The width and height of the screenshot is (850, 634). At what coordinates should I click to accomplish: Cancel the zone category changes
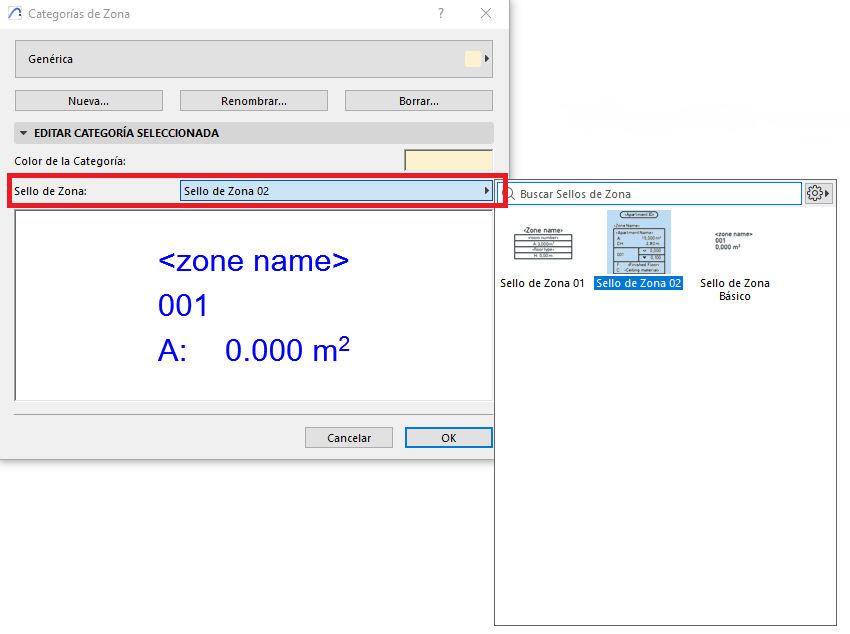click(350, 438)
